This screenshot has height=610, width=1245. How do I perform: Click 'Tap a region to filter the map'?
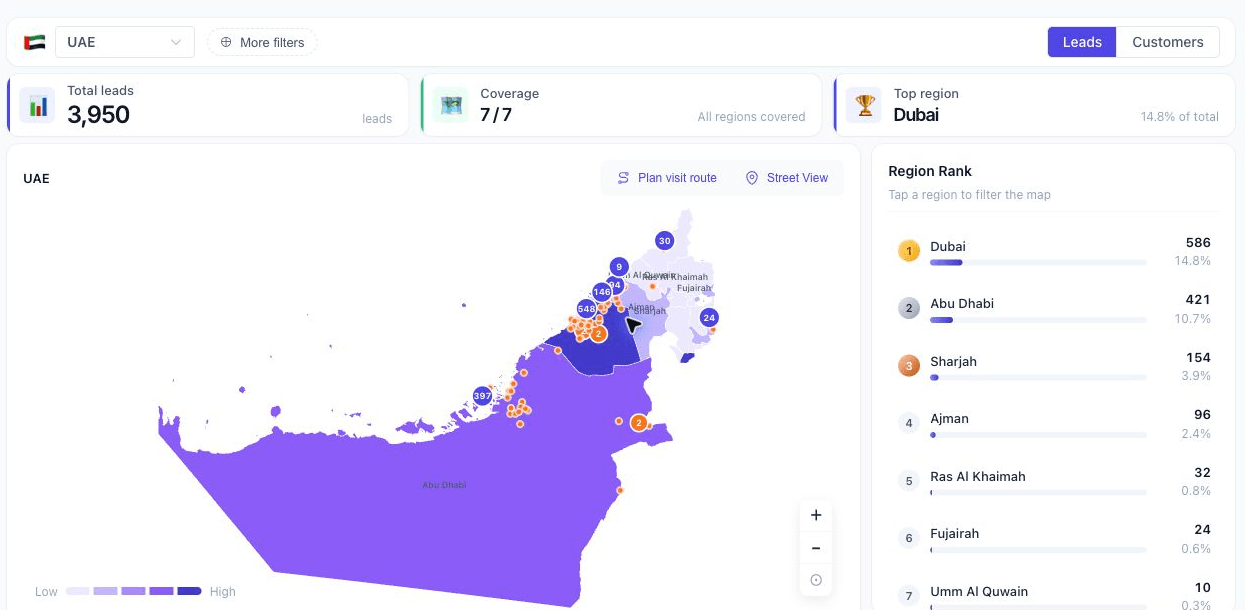[970, 195]
